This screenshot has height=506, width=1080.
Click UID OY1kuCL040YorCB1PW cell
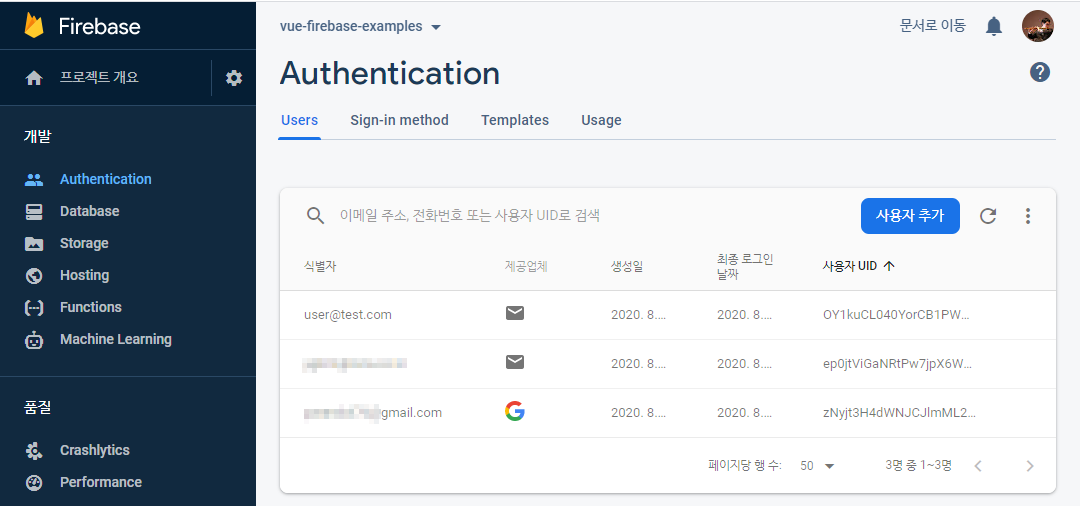click(896, 315)
